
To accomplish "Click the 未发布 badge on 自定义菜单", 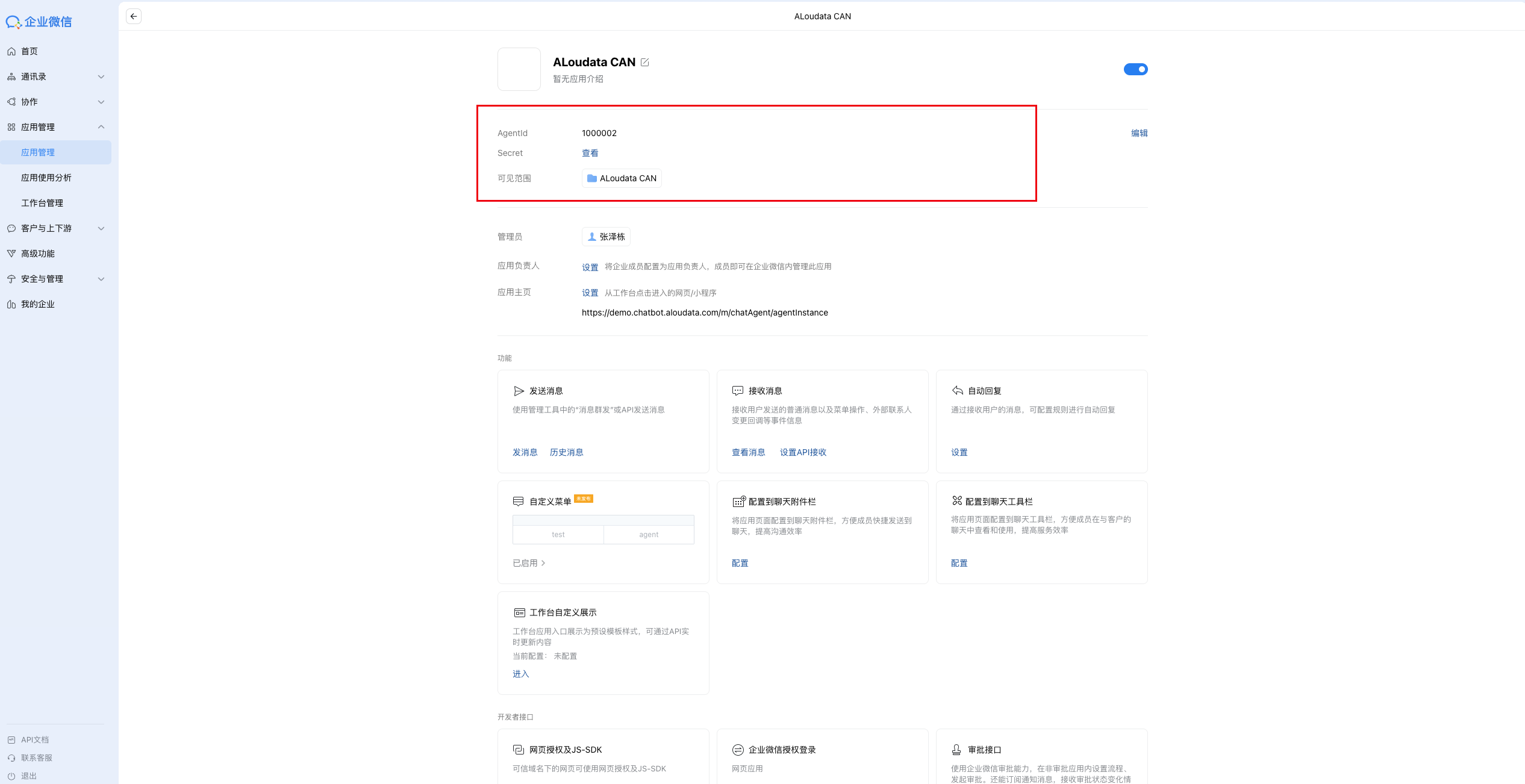I will (x=584, y=499).
